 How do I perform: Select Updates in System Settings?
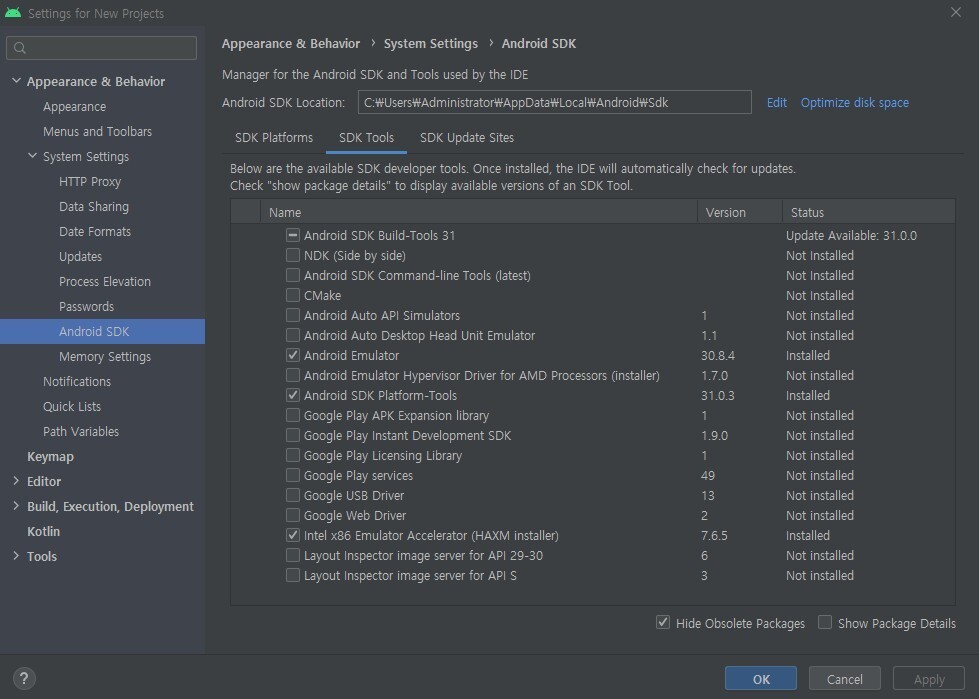tap(81, 257)
